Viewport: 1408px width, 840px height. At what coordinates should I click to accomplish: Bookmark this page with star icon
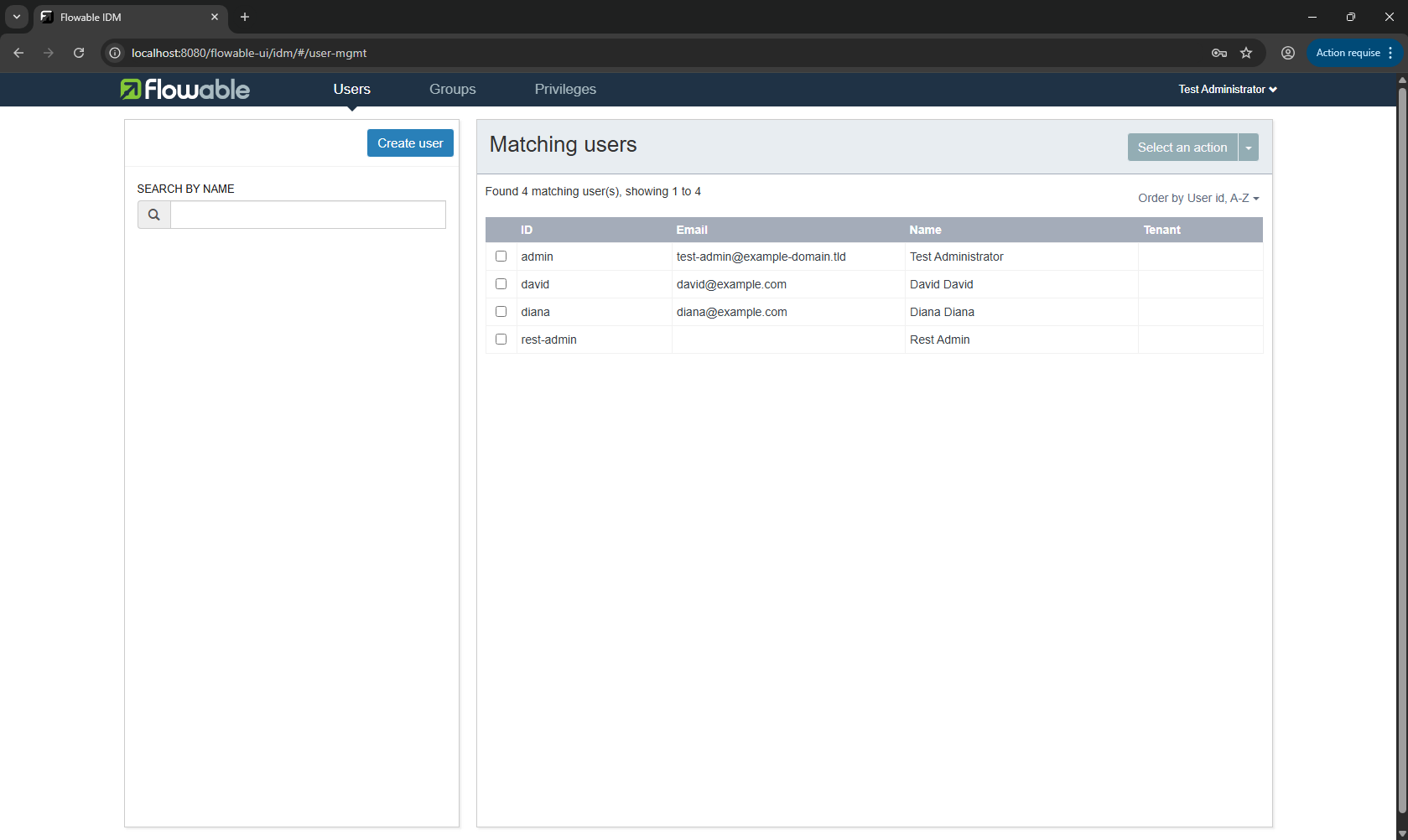(x=1246, y=53)
